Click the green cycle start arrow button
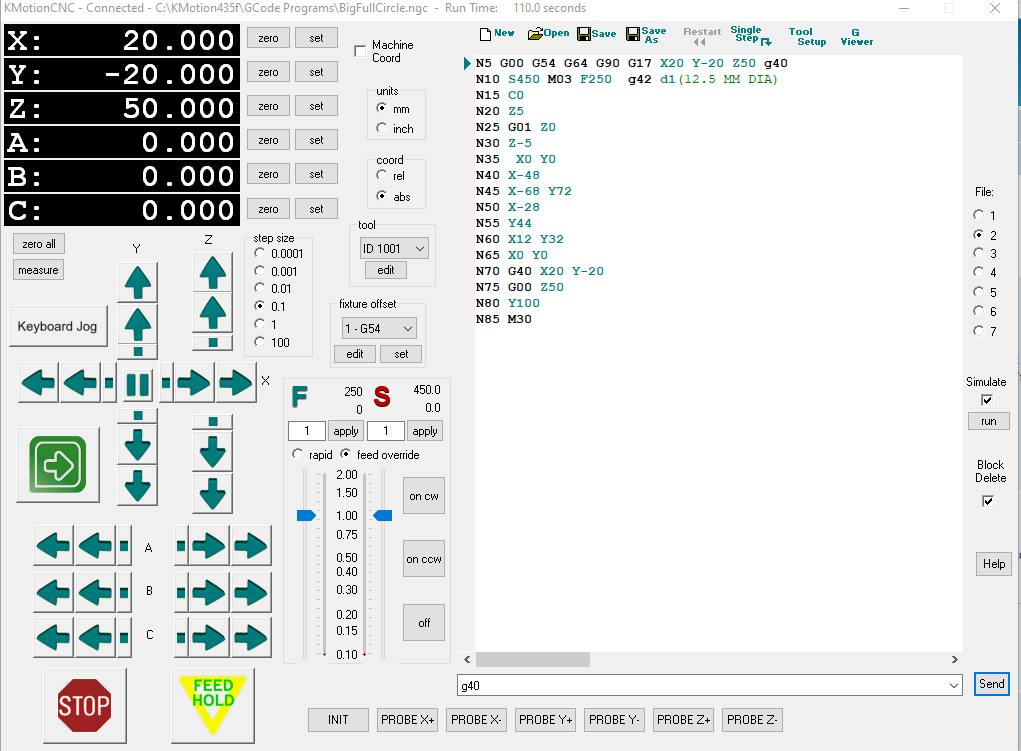 pyautogui.click(x=58, y=462)
